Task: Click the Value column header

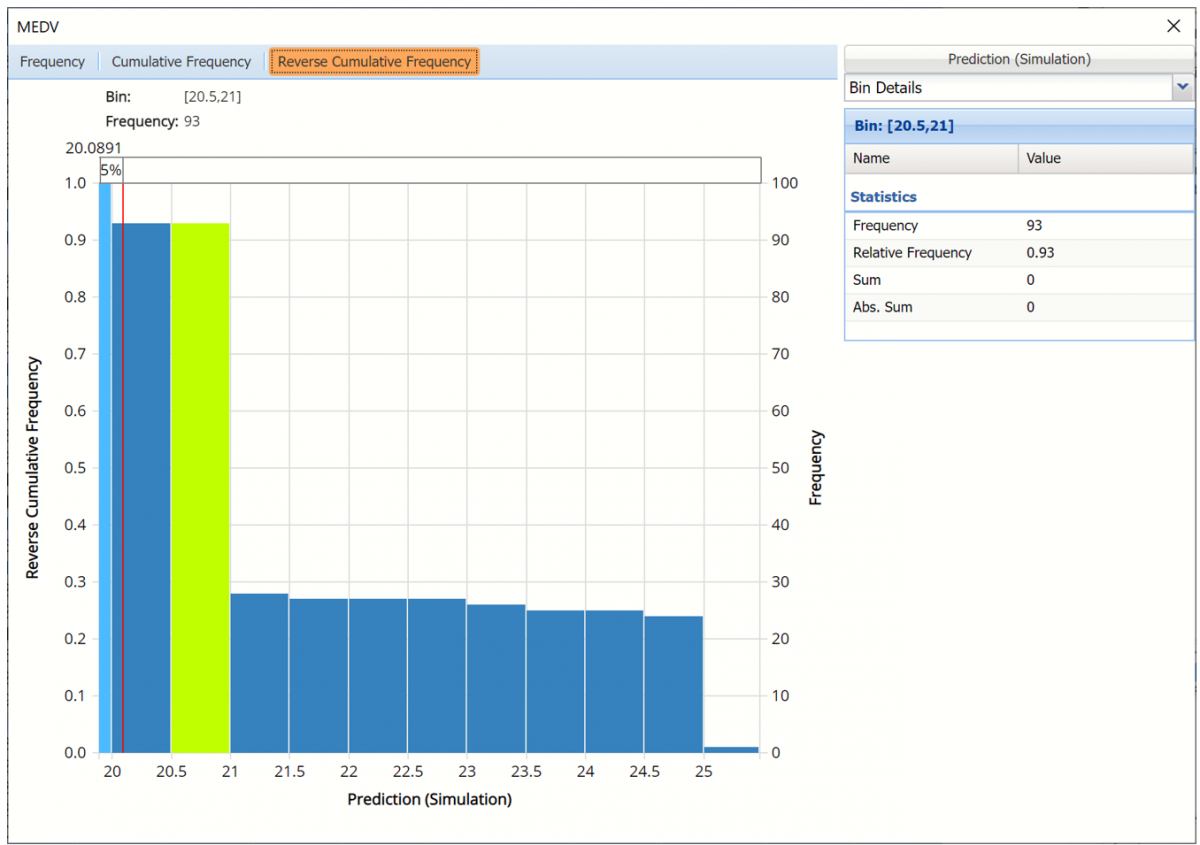Action: point(1105,158)
